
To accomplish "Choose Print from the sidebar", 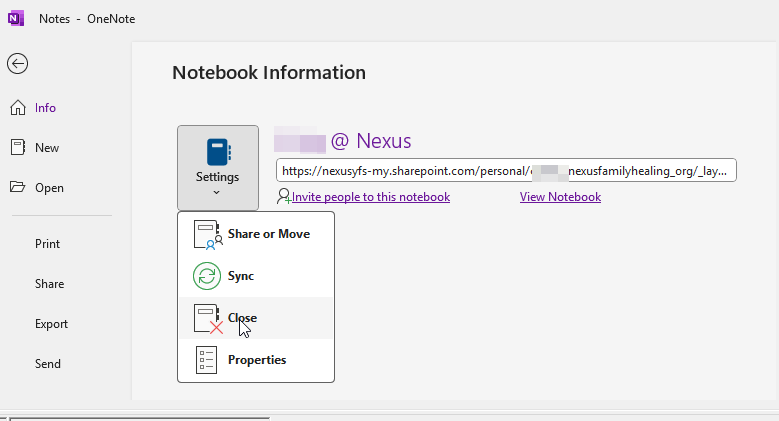I will coord(47,244).
